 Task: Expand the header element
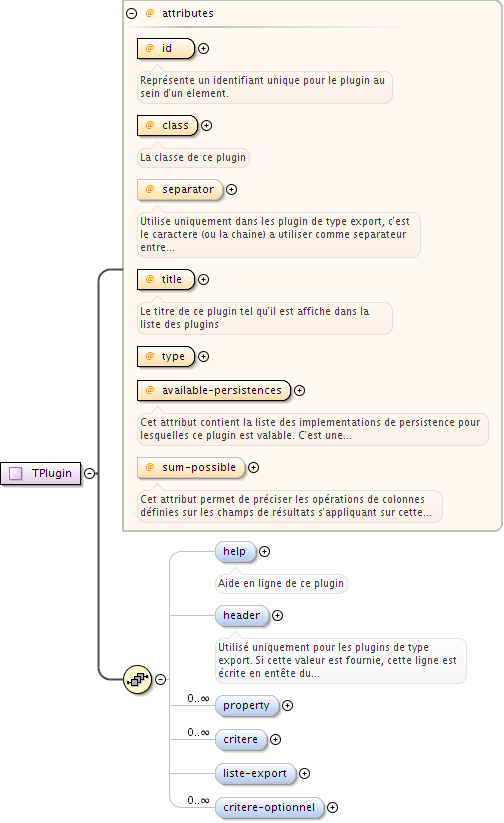tap(278, 615)
